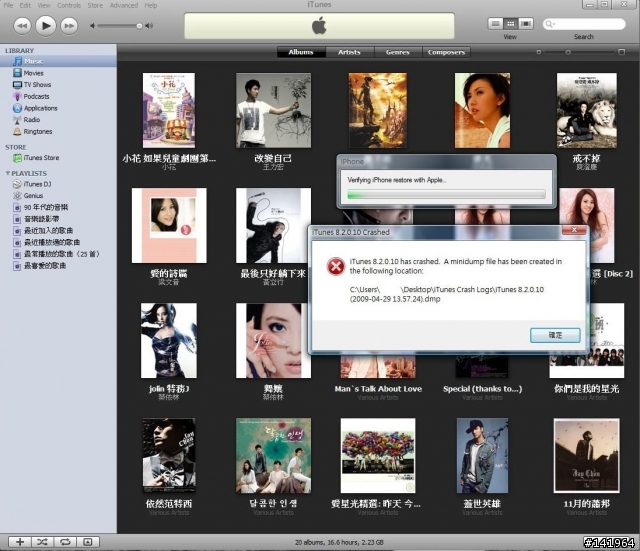Click the Play button
The height and width of the screenshot is (551, 640).
coord(46,26)
